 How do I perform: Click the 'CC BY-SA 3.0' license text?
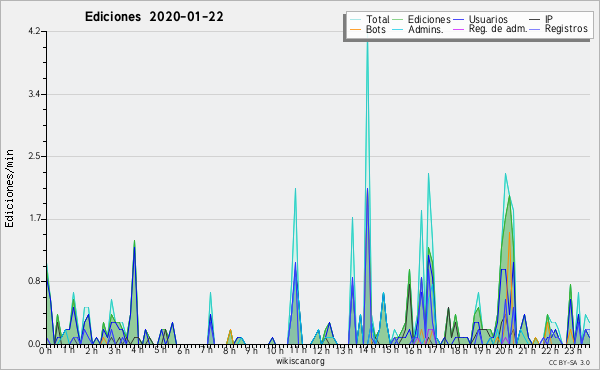[569, 363]
